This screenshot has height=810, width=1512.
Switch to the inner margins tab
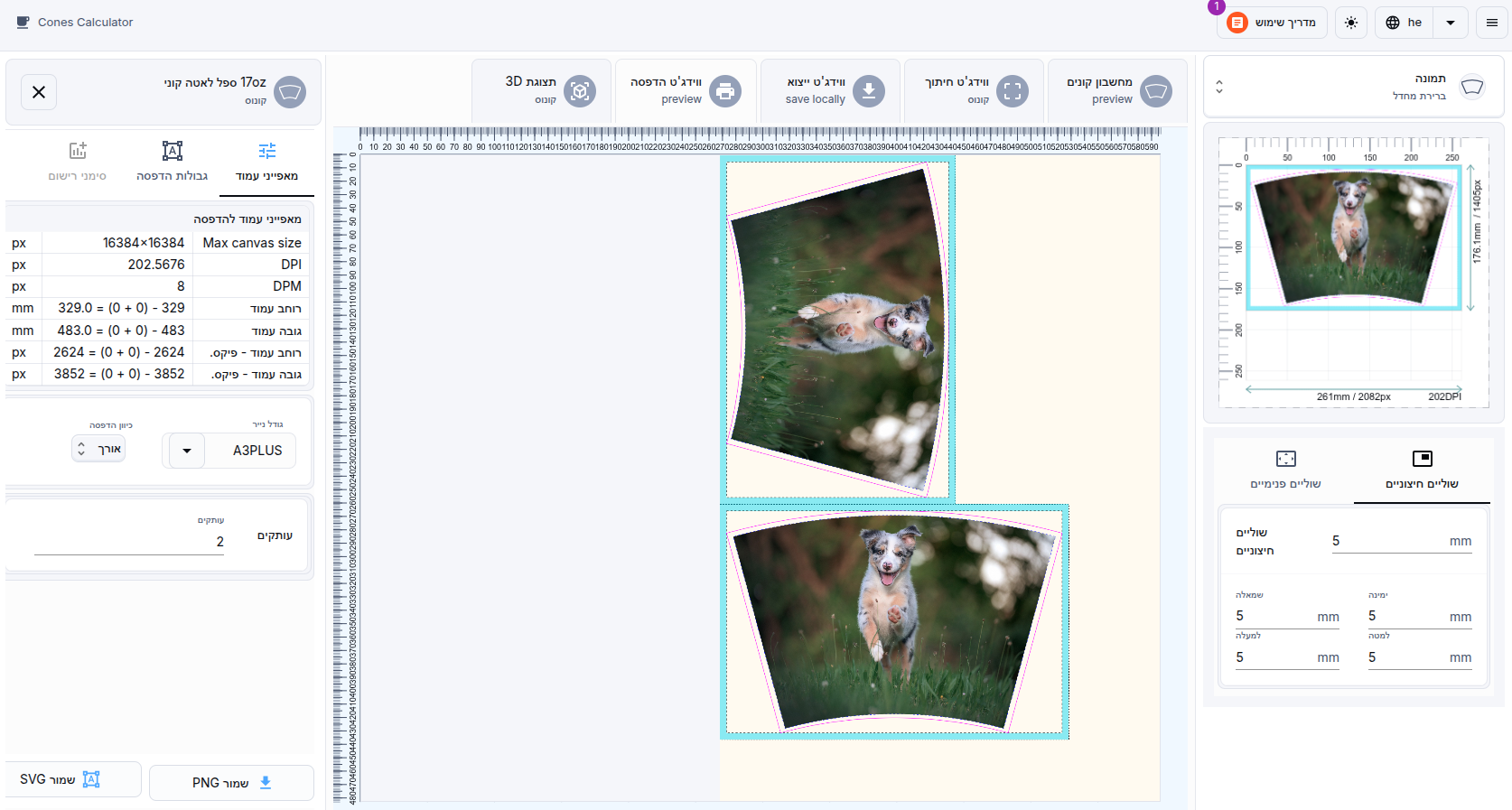point(1285,470)
